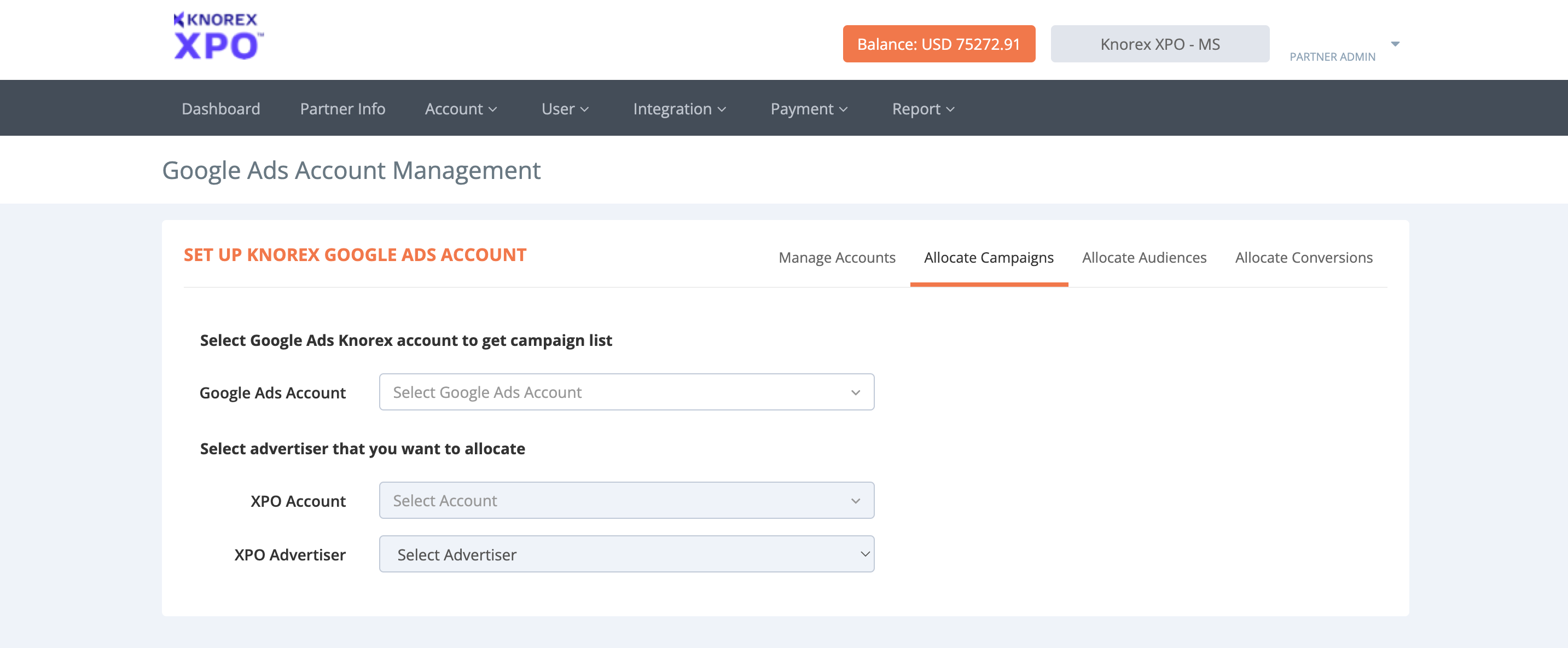Expand the Account menu
Image resolution: width=1568 pixels, height=648 pixels.
pyautogui.click(x=461, y=109)
